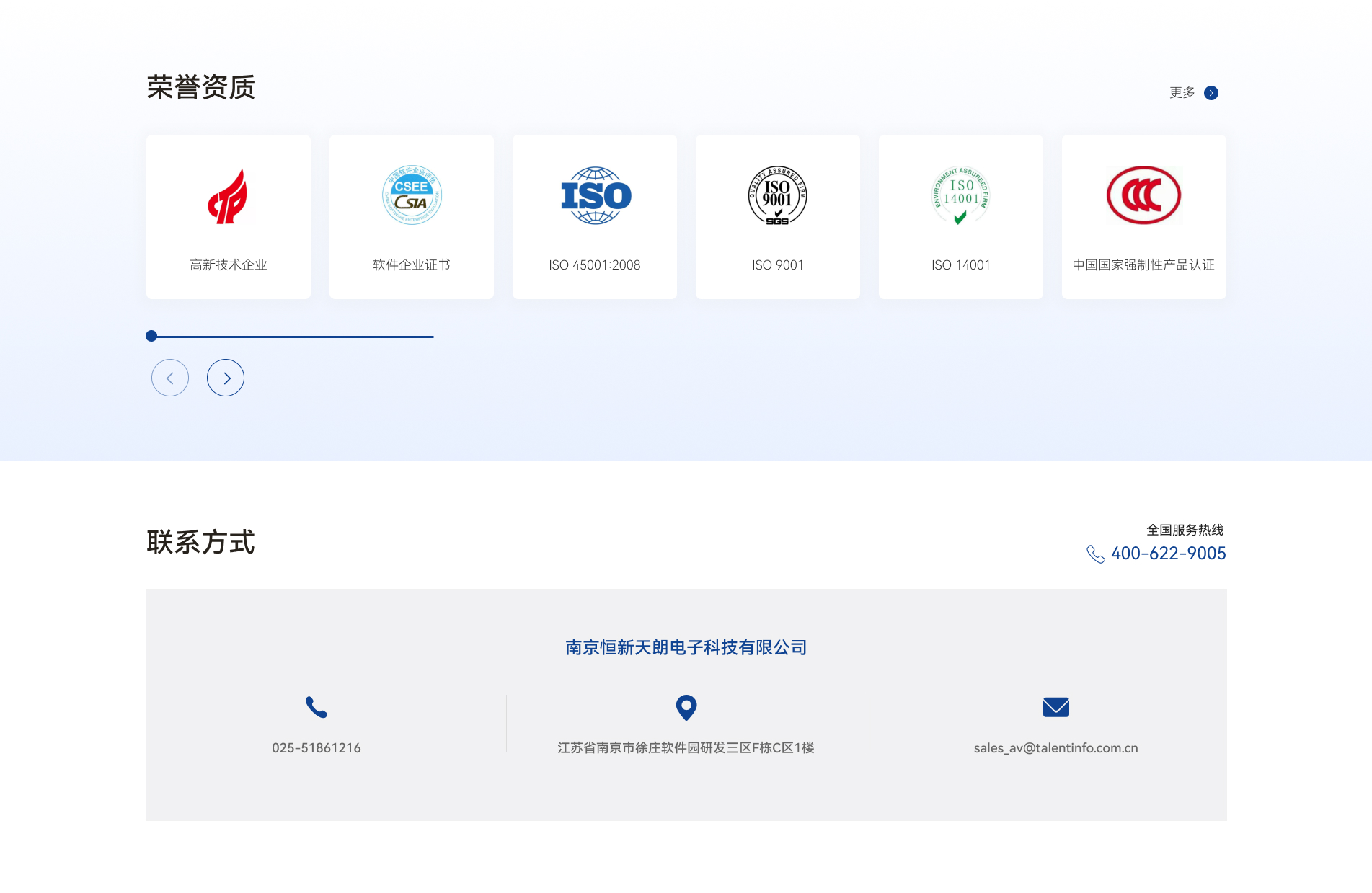Click the sales_av@talentinfo.com.cn email address
Viewport: 1372px width, 893px height.
[x=1056, y=748]
